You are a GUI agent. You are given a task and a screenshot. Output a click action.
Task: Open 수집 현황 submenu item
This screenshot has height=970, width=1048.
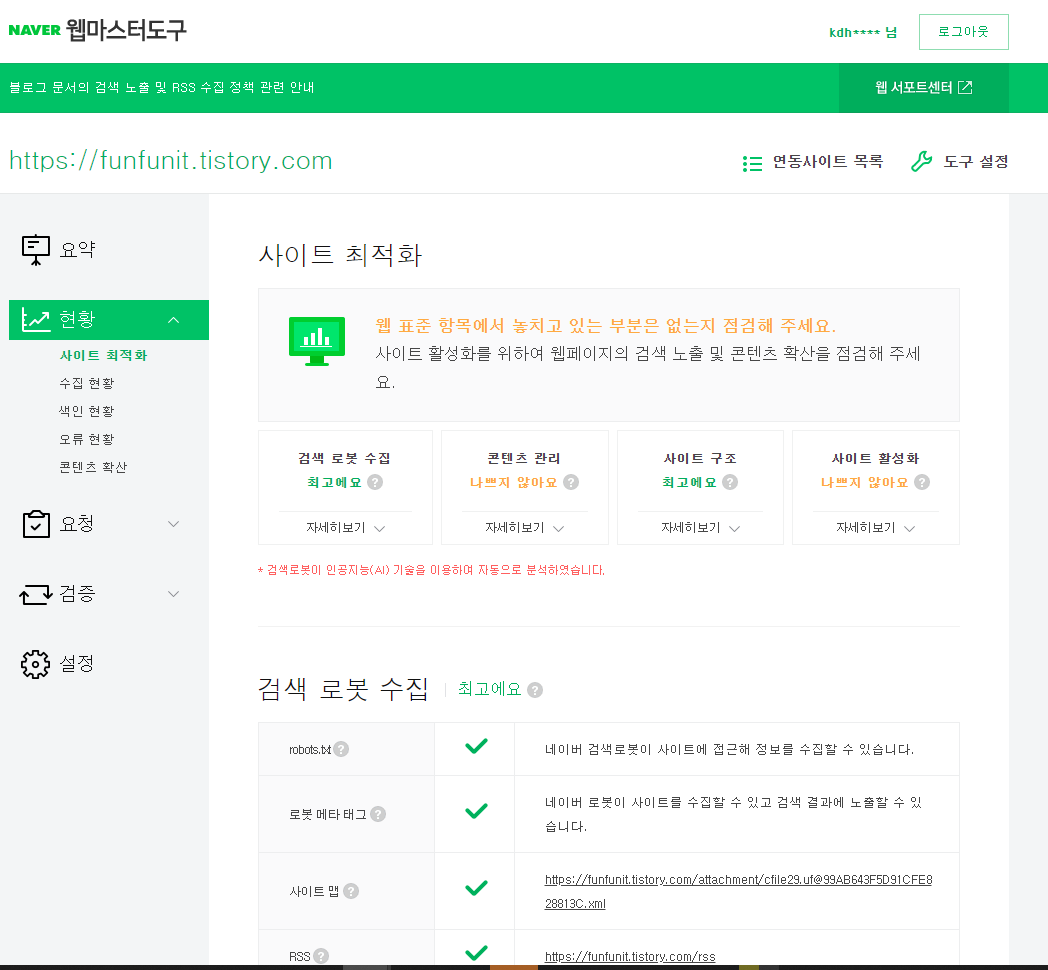point(87,383)
